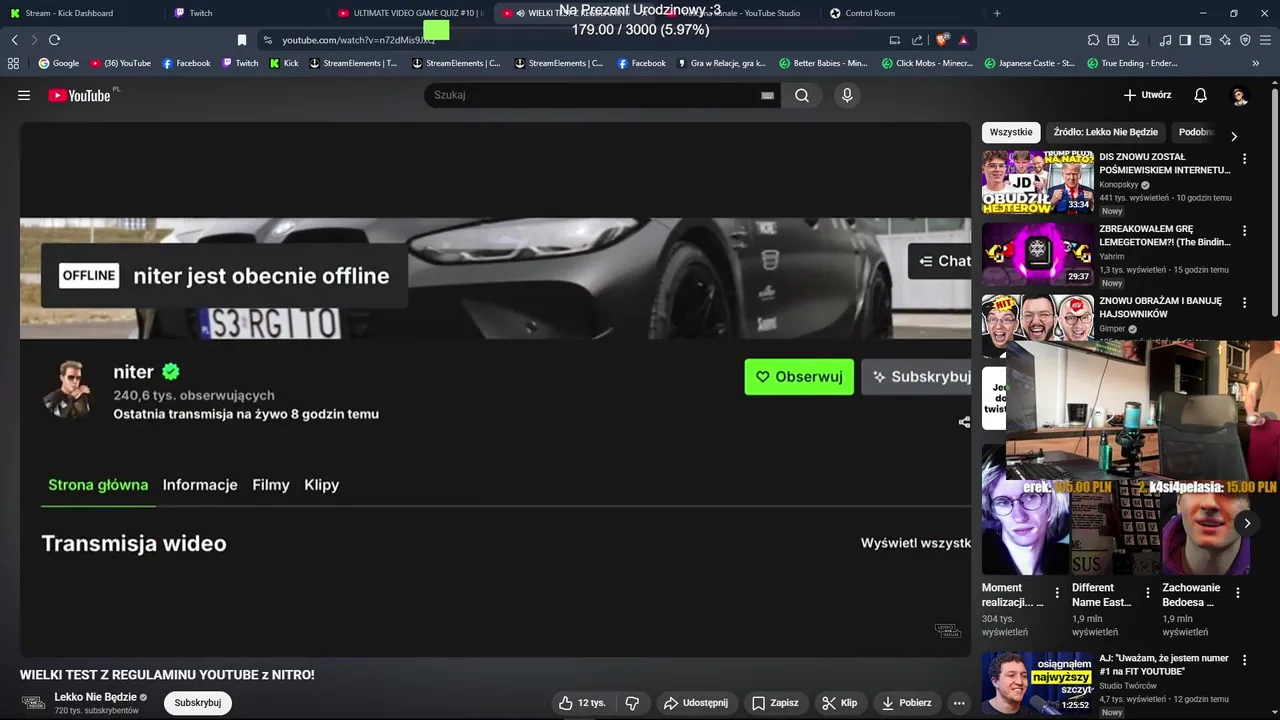
Task: Go back with browser back arrow
Action: pos(14,40)
